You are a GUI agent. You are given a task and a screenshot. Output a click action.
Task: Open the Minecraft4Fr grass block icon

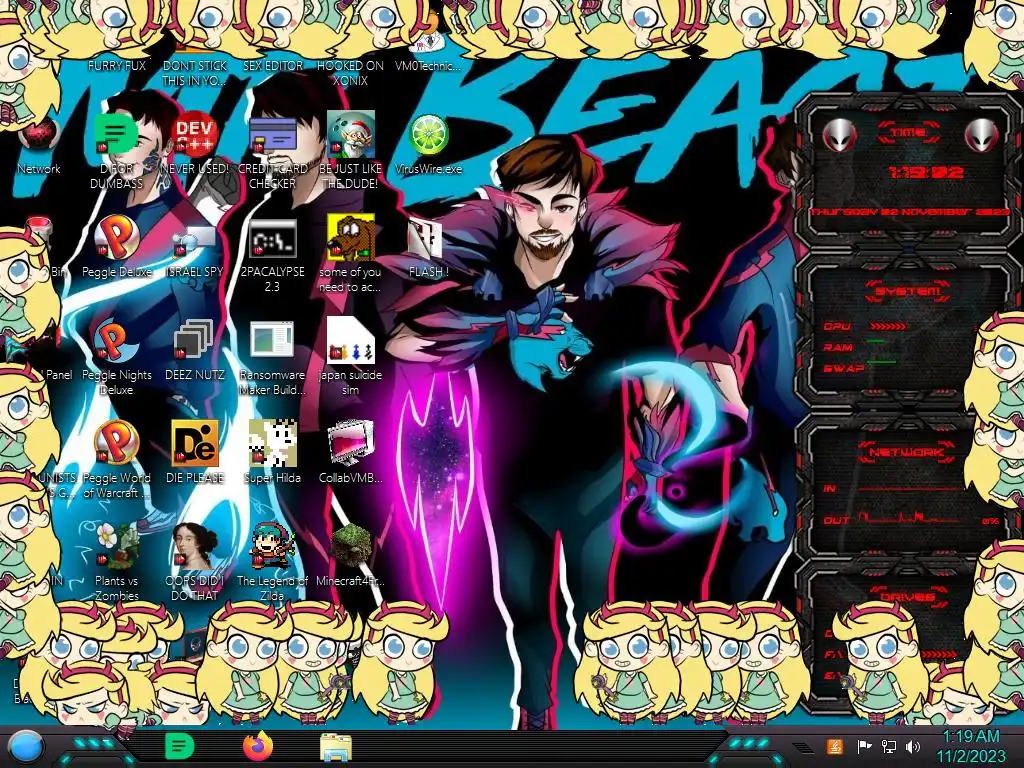350,546
